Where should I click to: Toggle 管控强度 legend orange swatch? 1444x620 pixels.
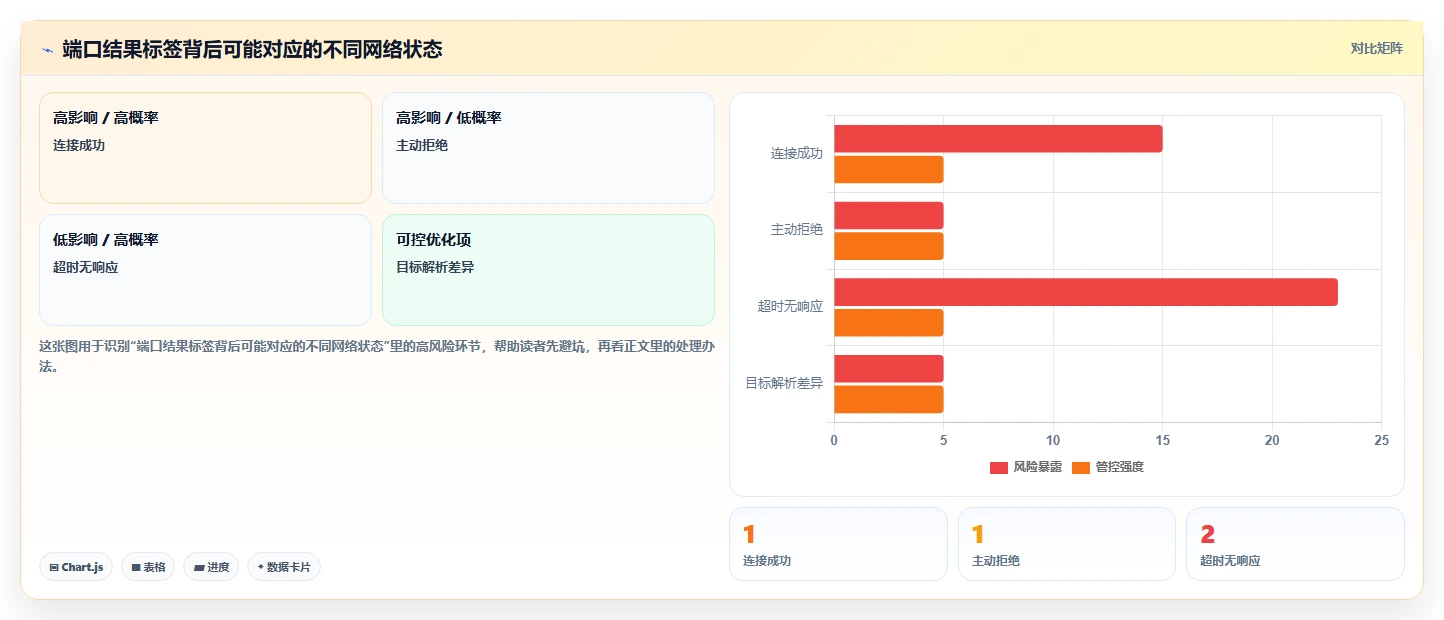(x=1080, y=468)
